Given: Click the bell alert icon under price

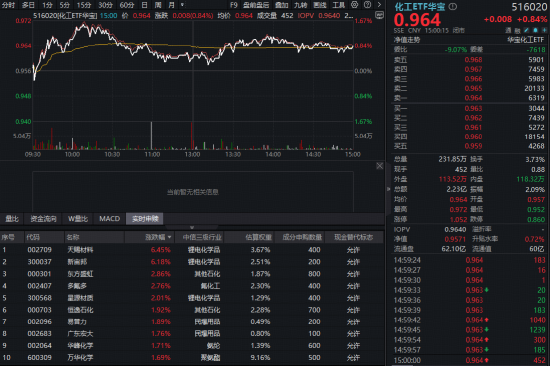Looking at the screenshot, I should [535, 31].
